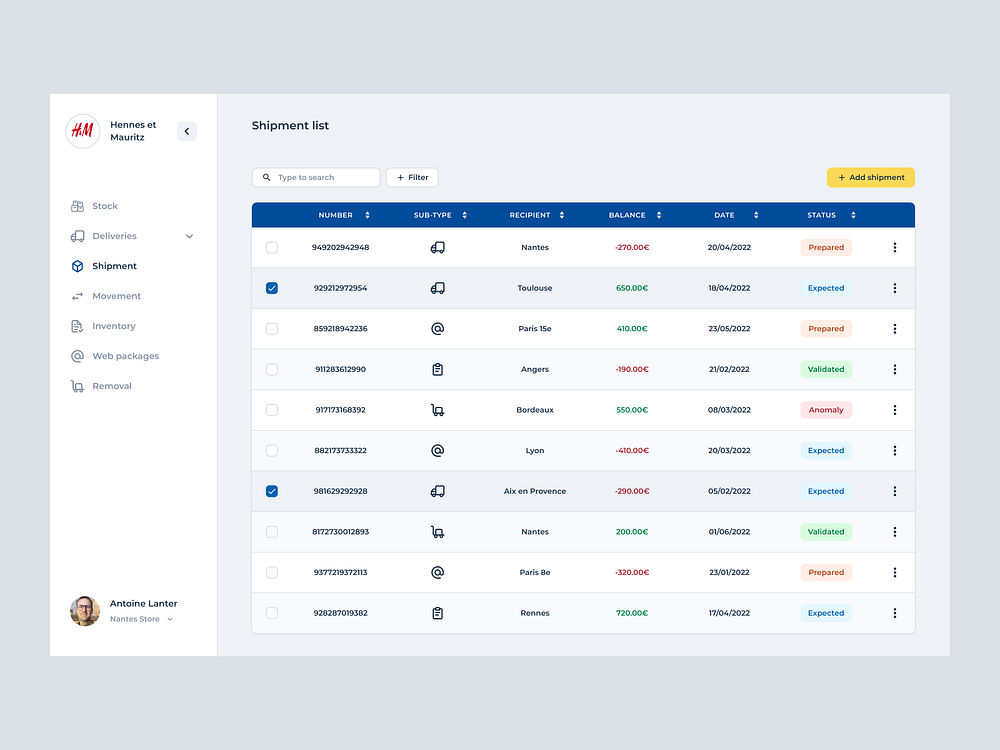The width and height of the screenshot is (1000, 750).
Task: Open the Stock section in the sidebar
Action: [78, 206]
